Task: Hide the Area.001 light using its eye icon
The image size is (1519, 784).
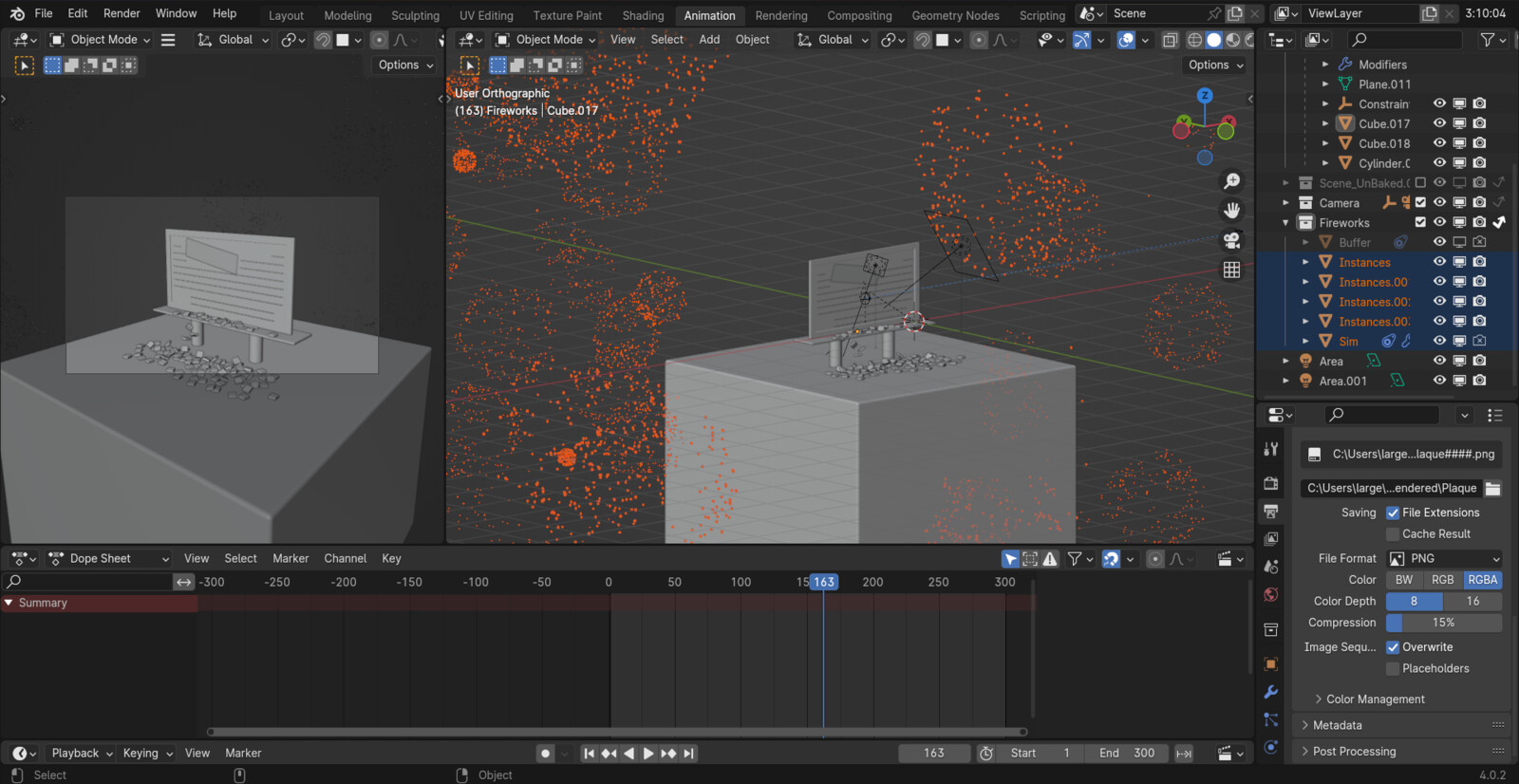Action: [1440, 381]
